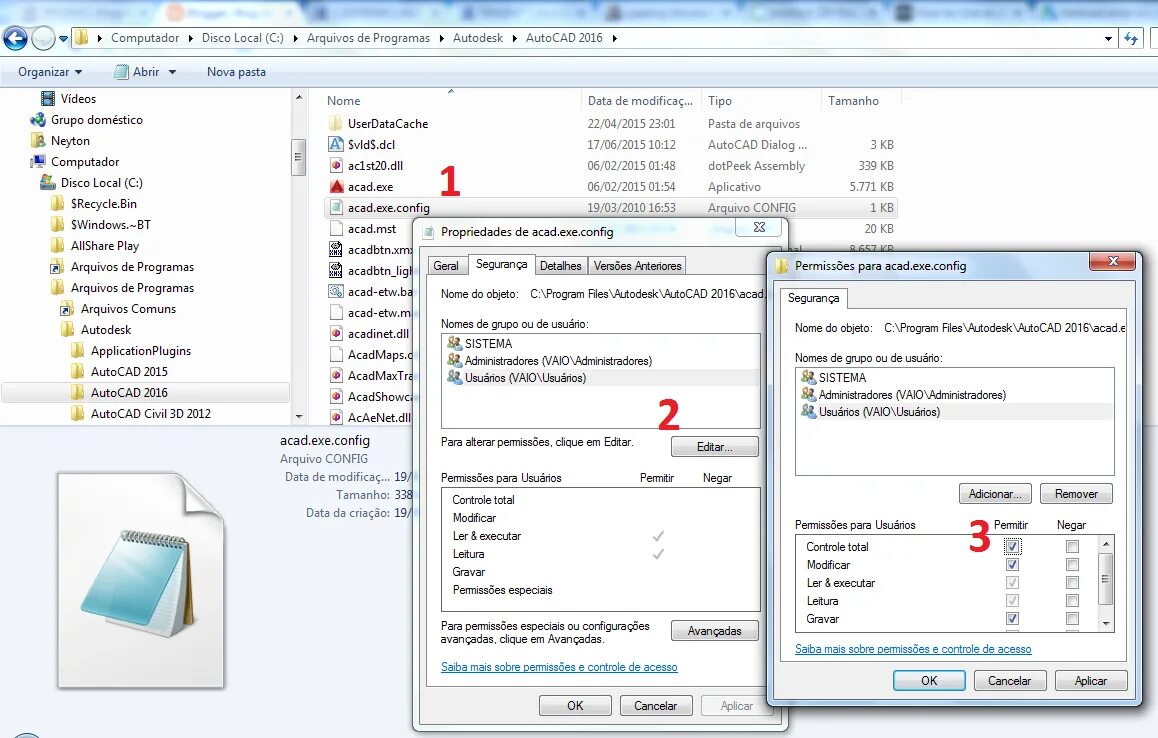The width and height of the screenshot is (1158, 738).
Task: Select Segurança tab in Permissões dialog
Action: (x=814, y=298)
